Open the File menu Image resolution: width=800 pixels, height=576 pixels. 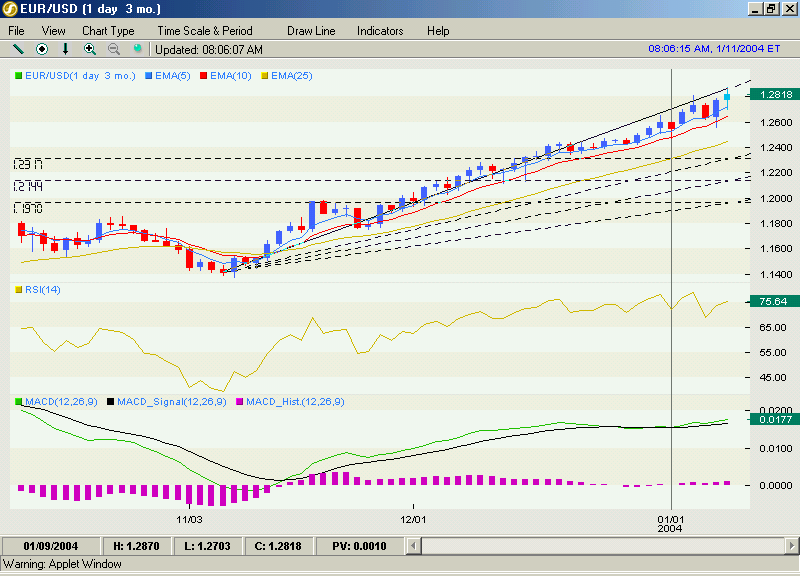[16, 31]
